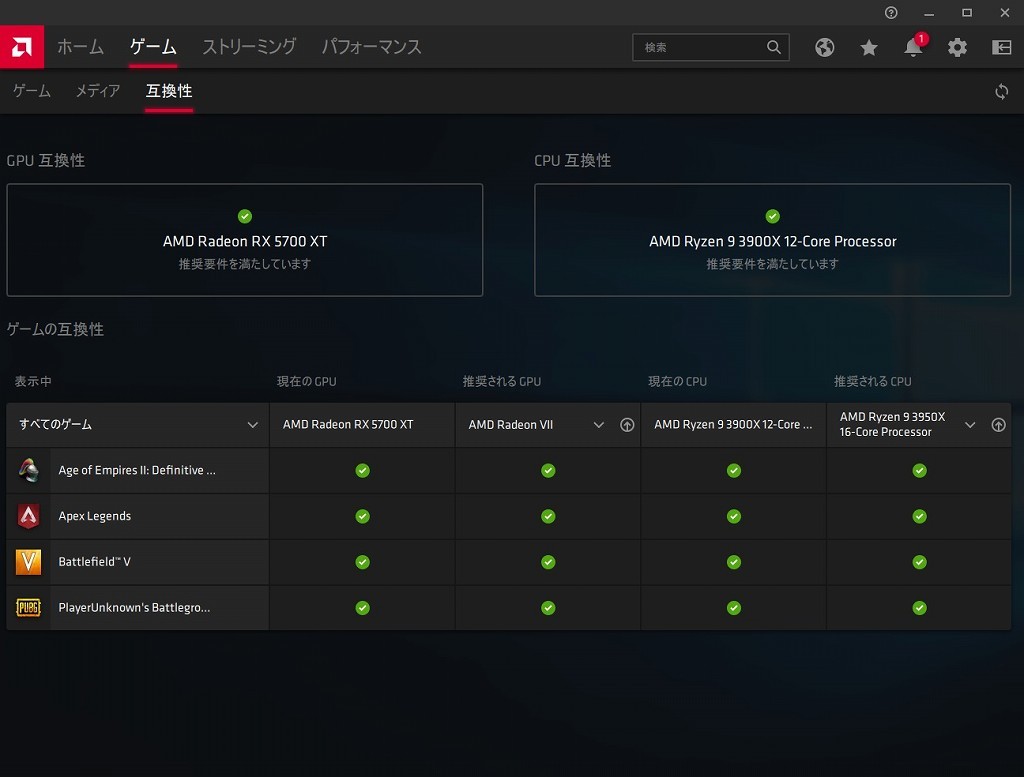Screen dimensions: 1024x777
Task: Click the Age of Empires II game icon
Action: pos(28,470)
